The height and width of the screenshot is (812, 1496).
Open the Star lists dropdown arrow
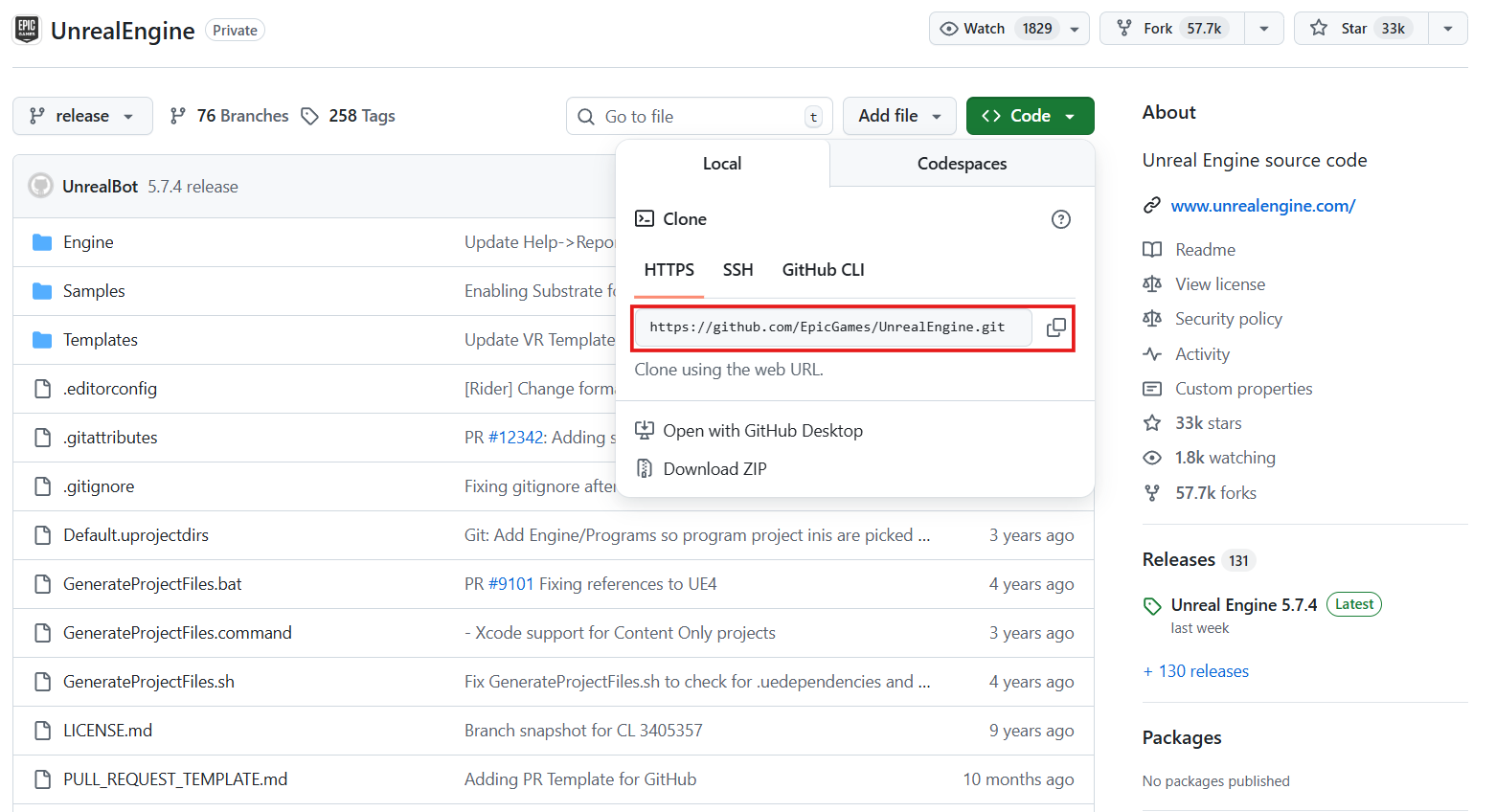pos(1448,29)
